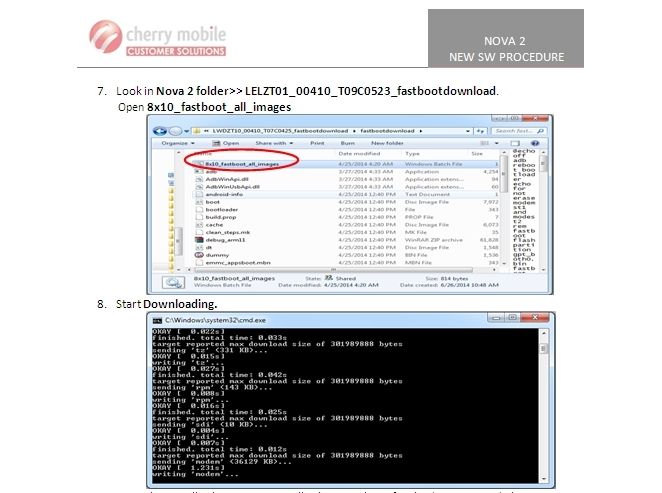Click boot disc image icon
The image size is (662, 493).
click(x=199, y=202)
